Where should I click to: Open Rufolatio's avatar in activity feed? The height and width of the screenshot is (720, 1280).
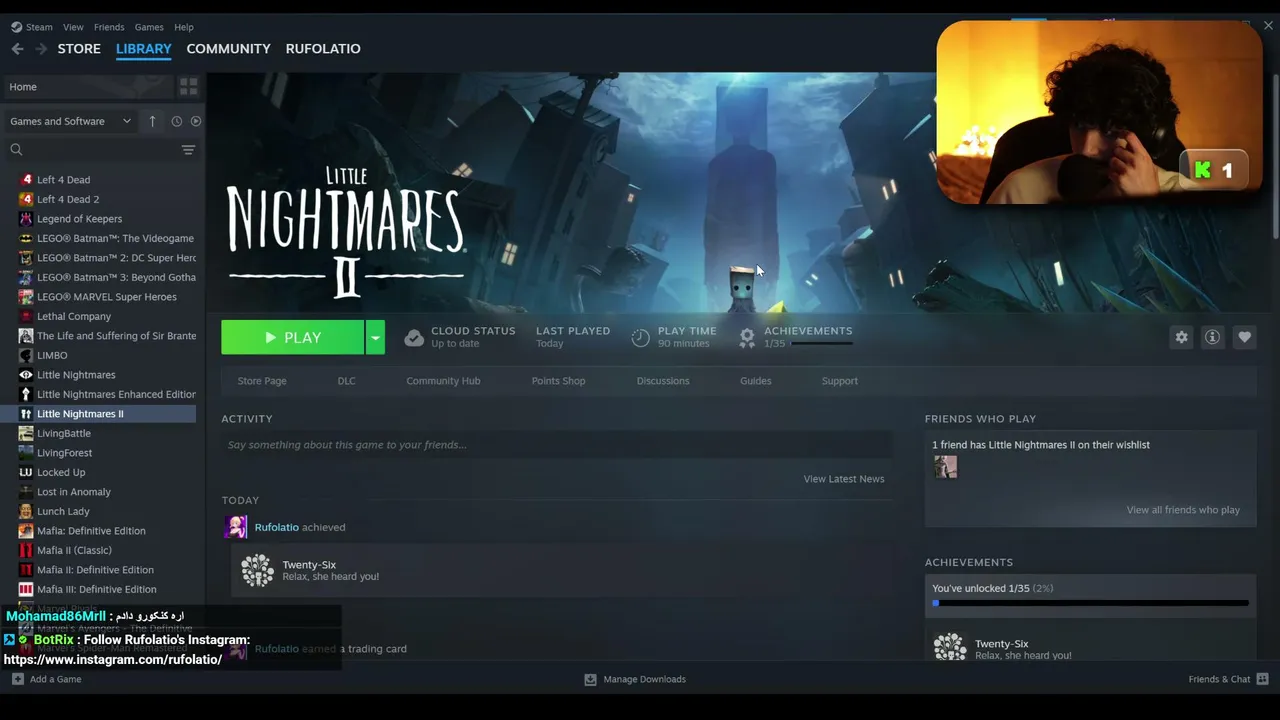tap(236, 527)
